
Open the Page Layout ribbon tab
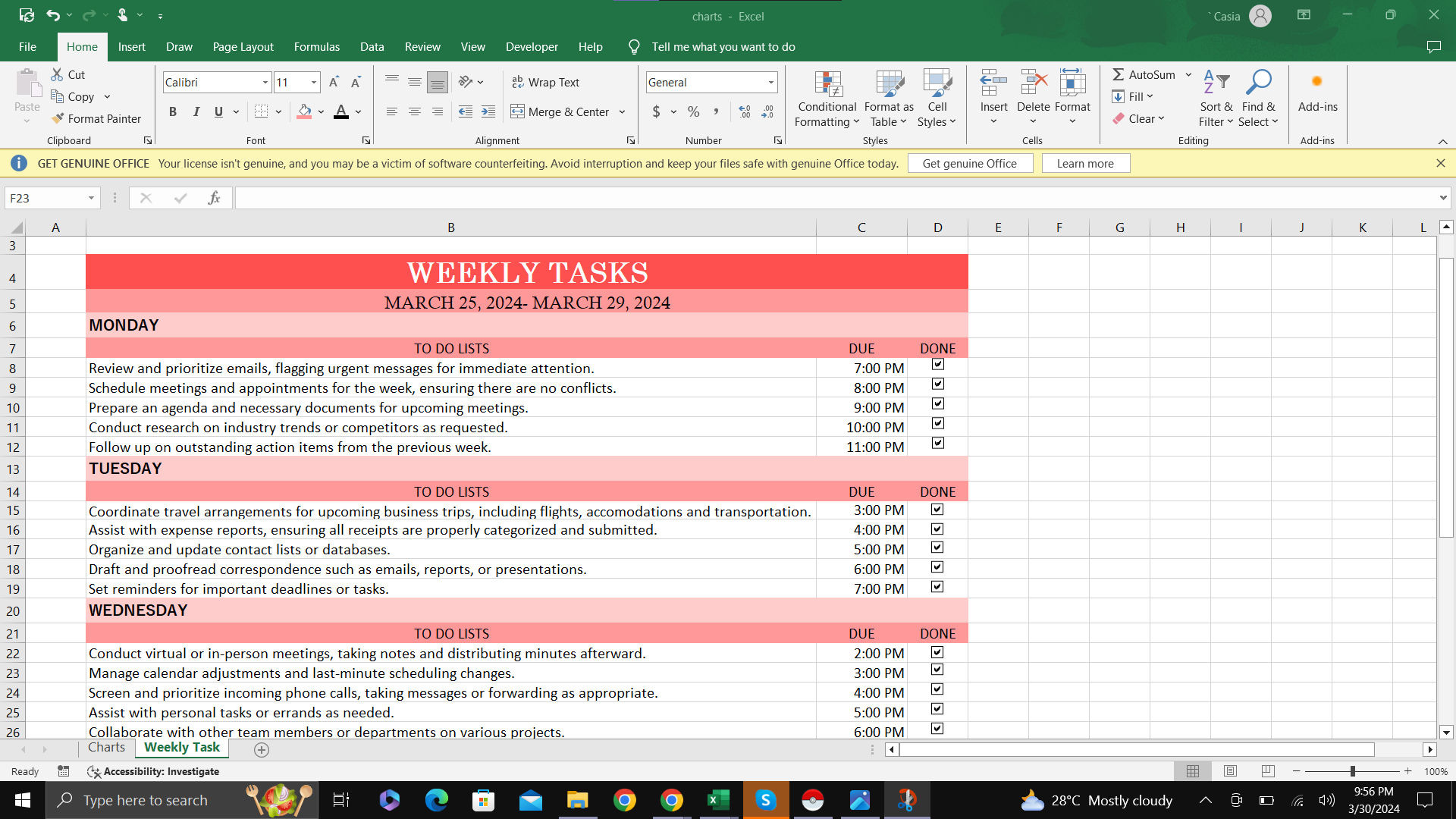[243, 47]
